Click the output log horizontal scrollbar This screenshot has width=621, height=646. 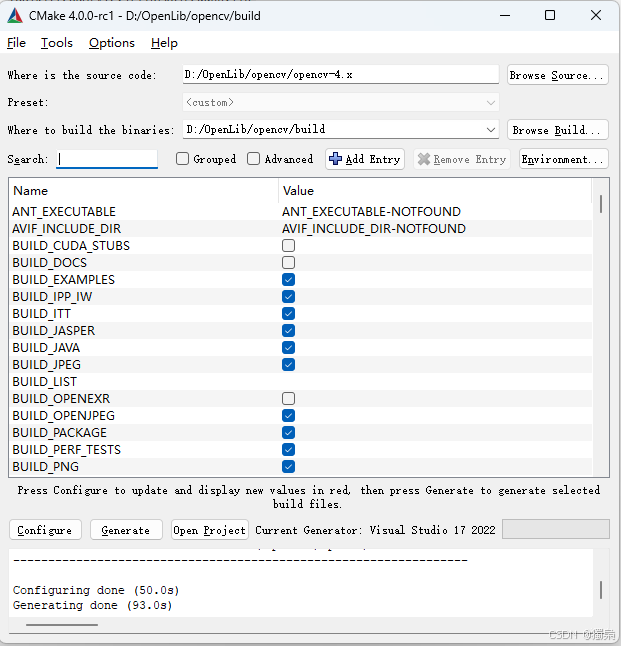click(x=62, y=625)
